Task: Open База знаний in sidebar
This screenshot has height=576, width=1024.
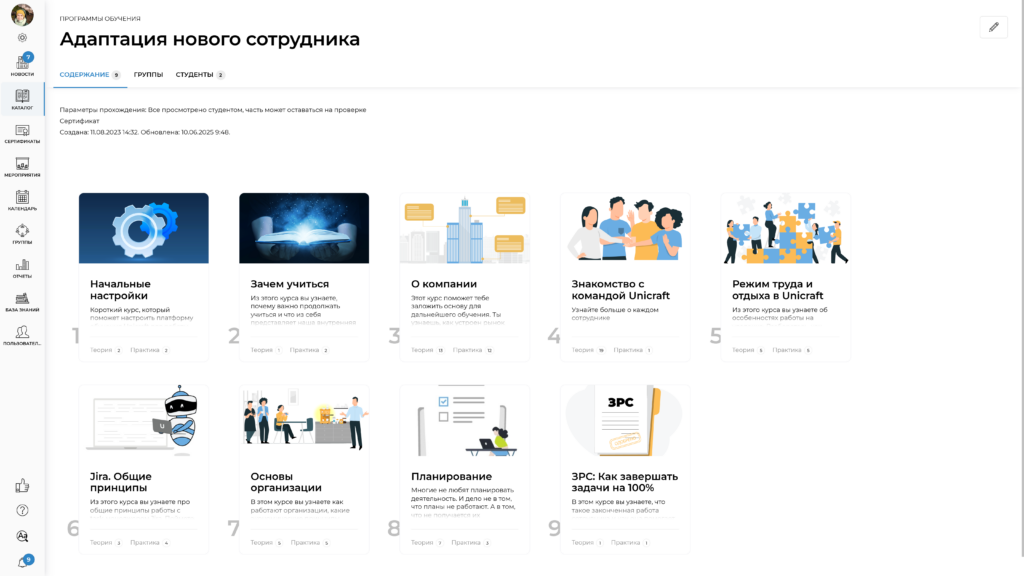Action: point(22,302)
